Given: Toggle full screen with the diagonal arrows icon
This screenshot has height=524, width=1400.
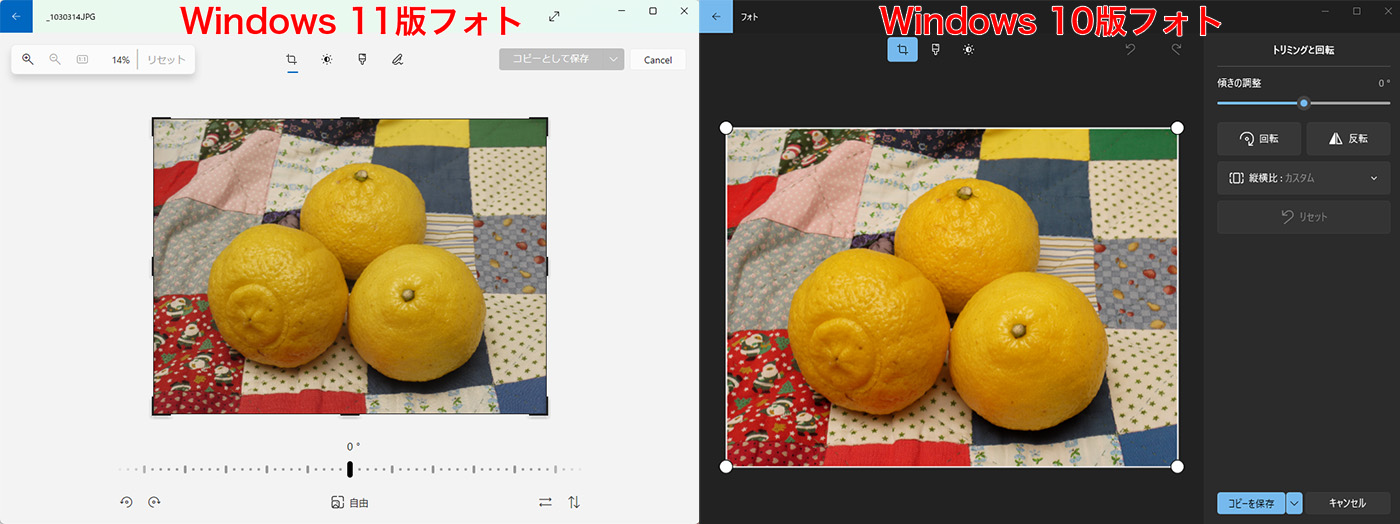Looking at the screenshot, I should point(555,16).
